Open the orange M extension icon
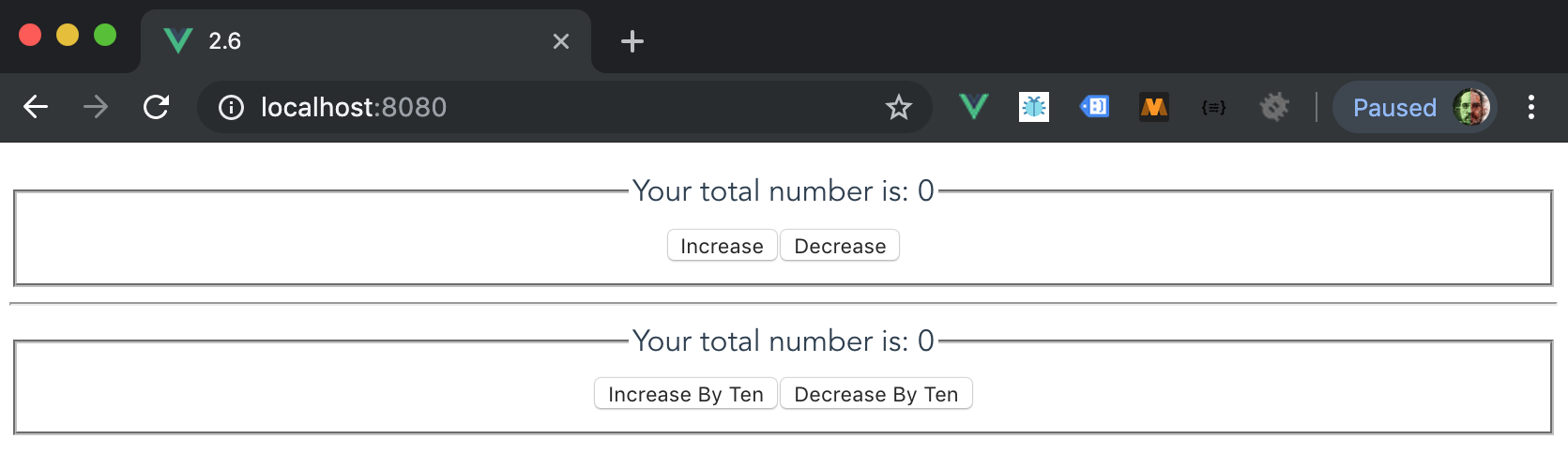This screenshot has height=454, width=1568. point(1154,107)
